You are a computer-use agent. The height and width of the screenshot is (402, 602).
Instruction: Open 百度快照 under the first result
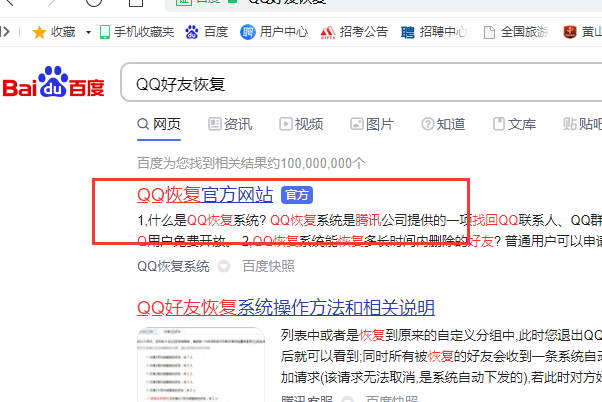tap(268, 266)
